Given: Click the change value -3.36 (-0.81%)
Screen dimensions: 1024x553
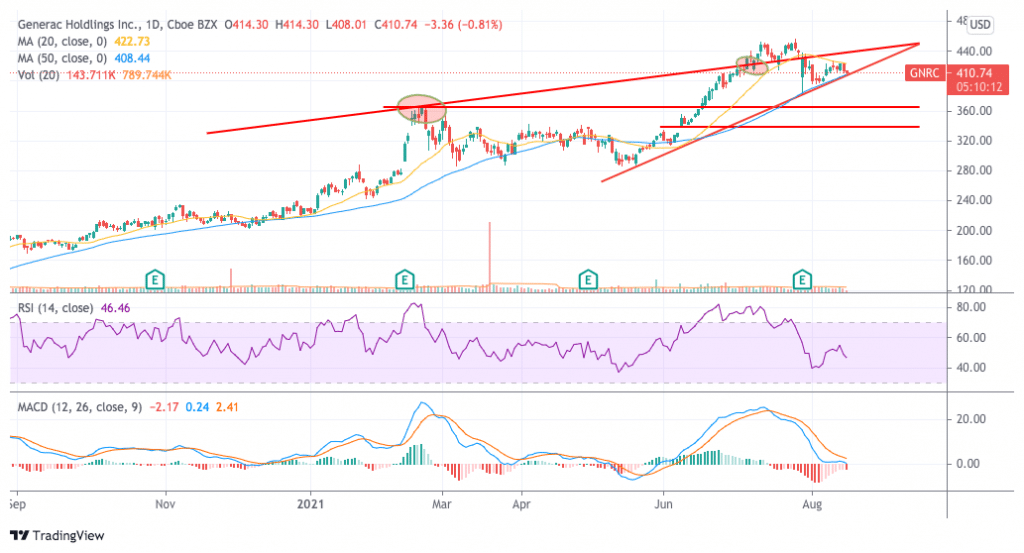Looking at the screenshot, I should coord(464,25).
